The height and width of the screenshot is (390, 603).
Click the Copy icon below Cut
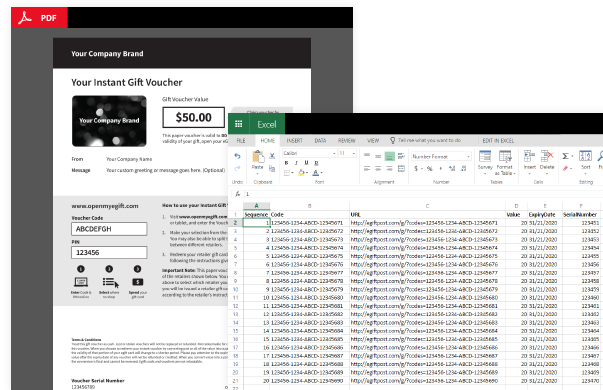pyautogui.click(x=272, y=168)
